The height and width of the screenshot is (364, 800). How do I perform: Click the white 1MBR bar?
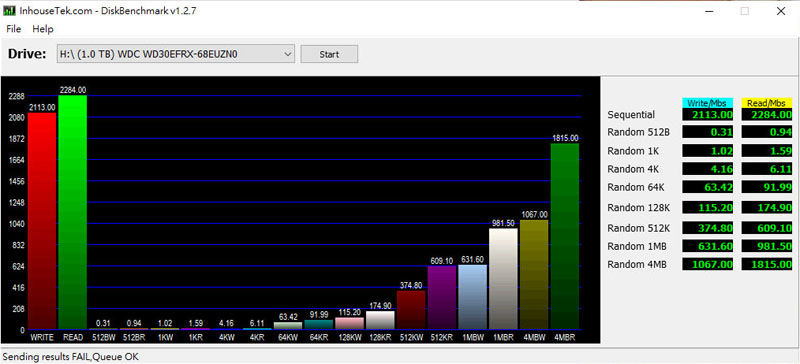pos(503,279)
